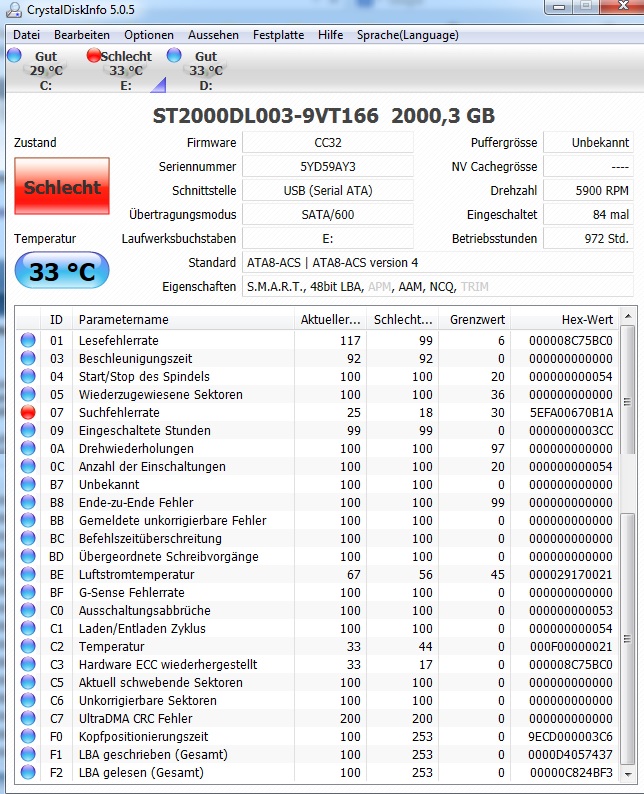644x794 pixels.
Task: Select drive D: with Gut status
Action: coord(205,70)
